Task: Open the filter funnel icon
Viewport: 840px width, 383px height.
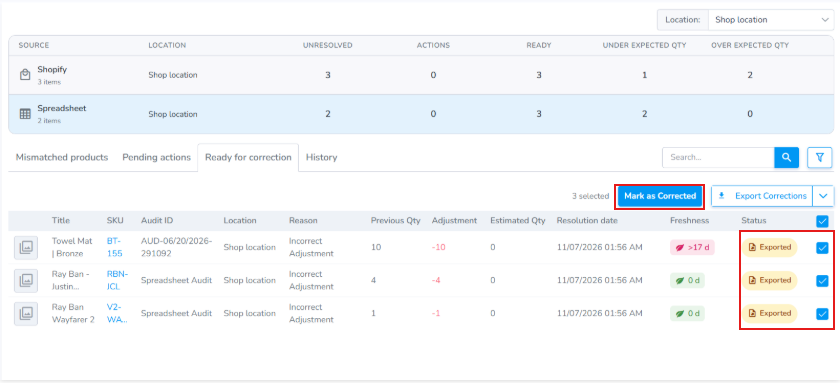Action: (820, 157)
